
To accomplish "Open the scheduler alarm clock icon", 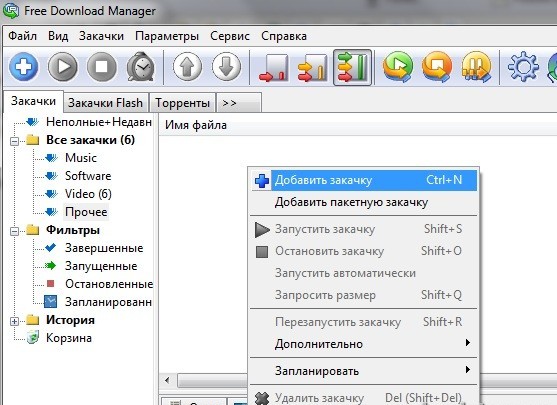I will point(141,67).
